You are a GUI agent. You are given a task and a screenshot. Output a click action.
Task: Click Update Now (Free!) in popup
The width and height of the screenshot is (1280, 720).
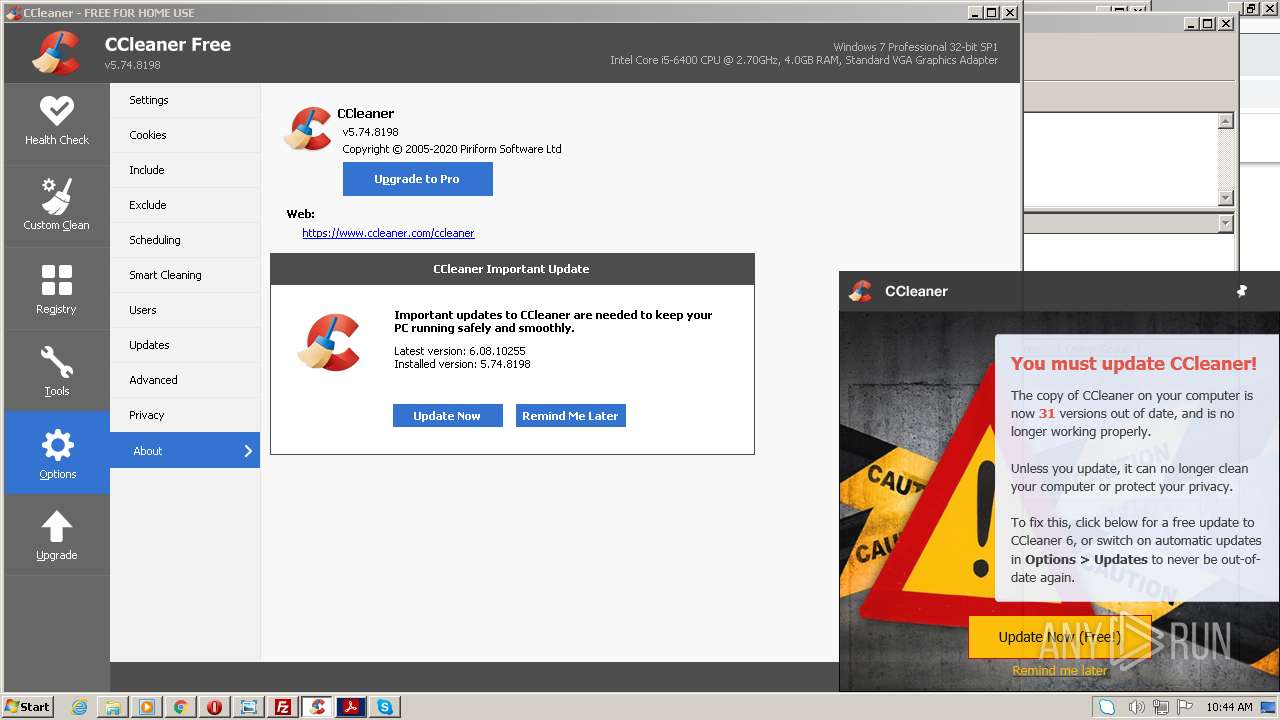(1060, 637)
